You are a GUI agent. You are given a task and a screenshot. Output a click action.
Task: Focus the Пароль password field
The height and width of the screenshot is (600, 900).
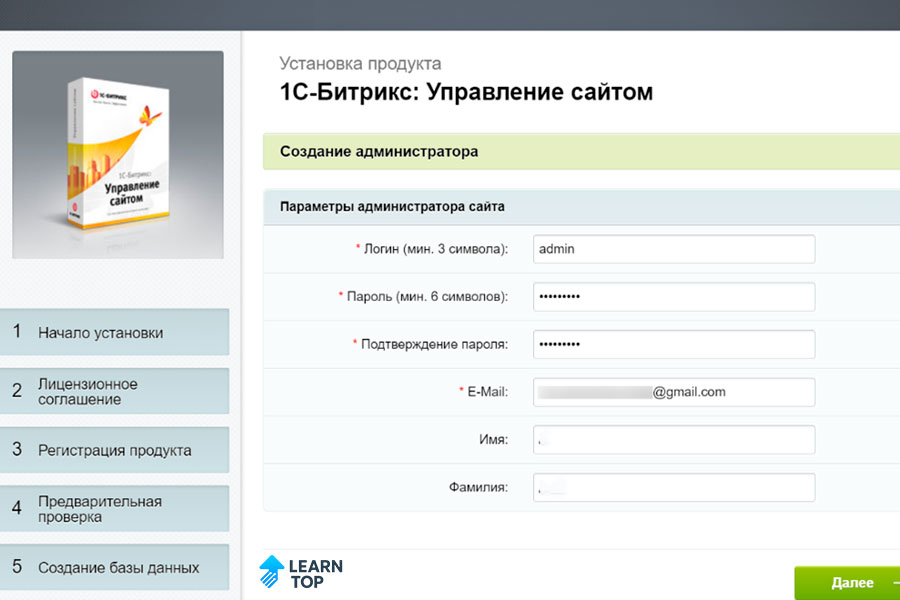674,297
